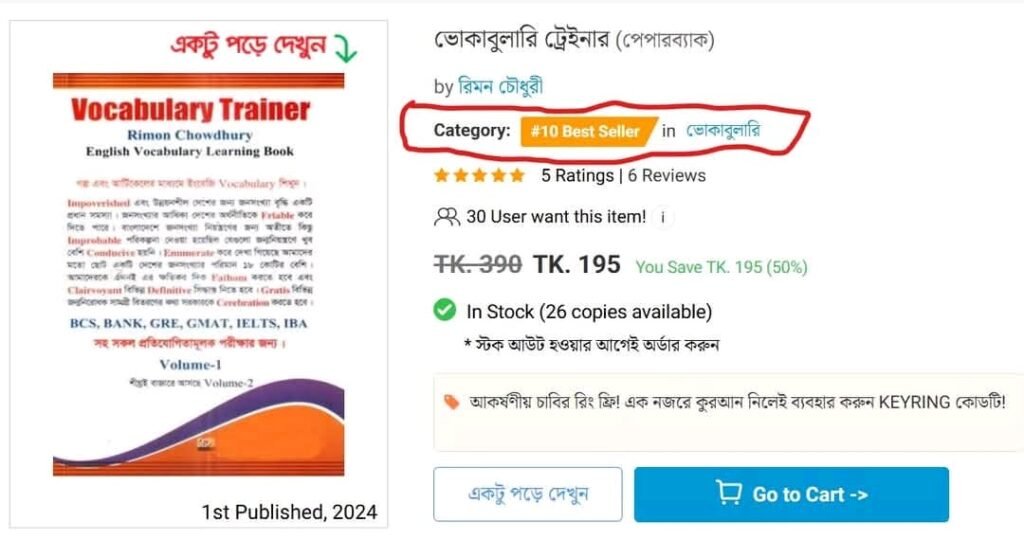The image size is (1024, 540).
Task: Click the book title ভোকাবুলারি ট্রেইনার
Action: pos(521,40)
